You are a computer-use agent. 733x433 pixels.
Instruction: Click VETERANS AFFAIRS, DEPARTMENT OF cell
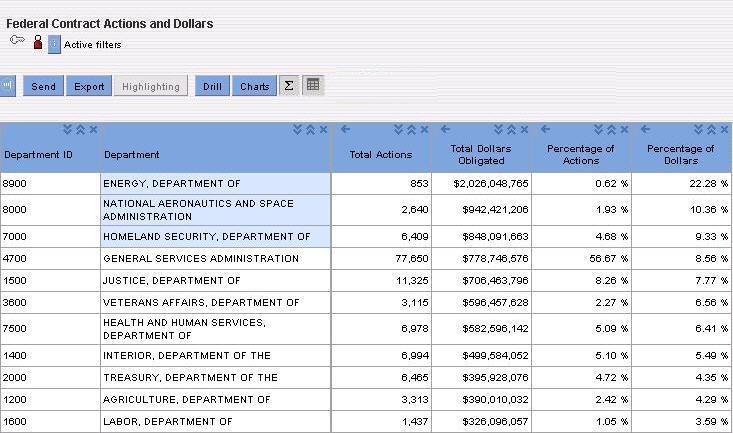216,303
